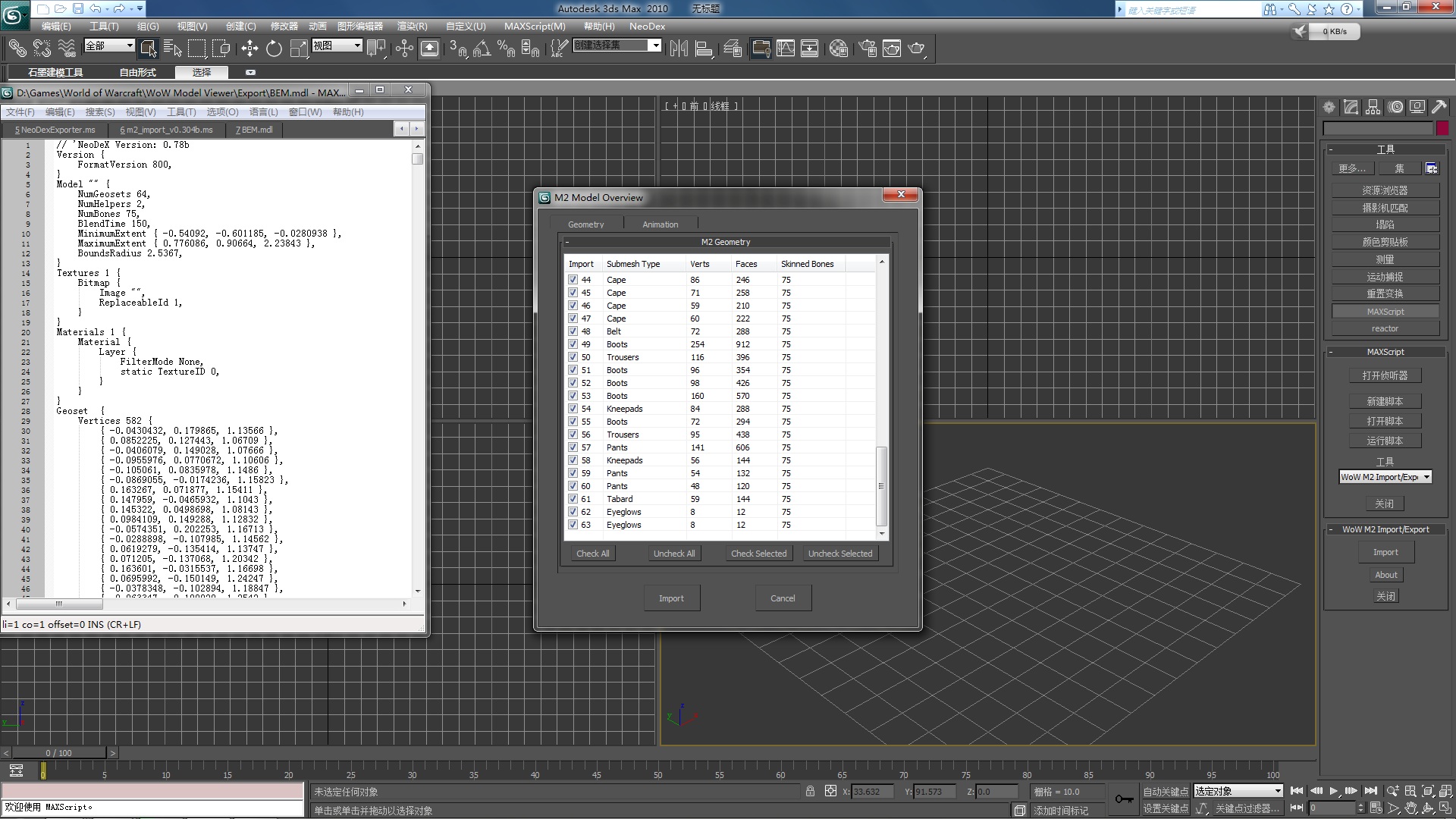Switch to the BEM.mdl editor tab
The height and width of the screenshot is (819, 1456).
pyautogui.click(x=253, y=130)
